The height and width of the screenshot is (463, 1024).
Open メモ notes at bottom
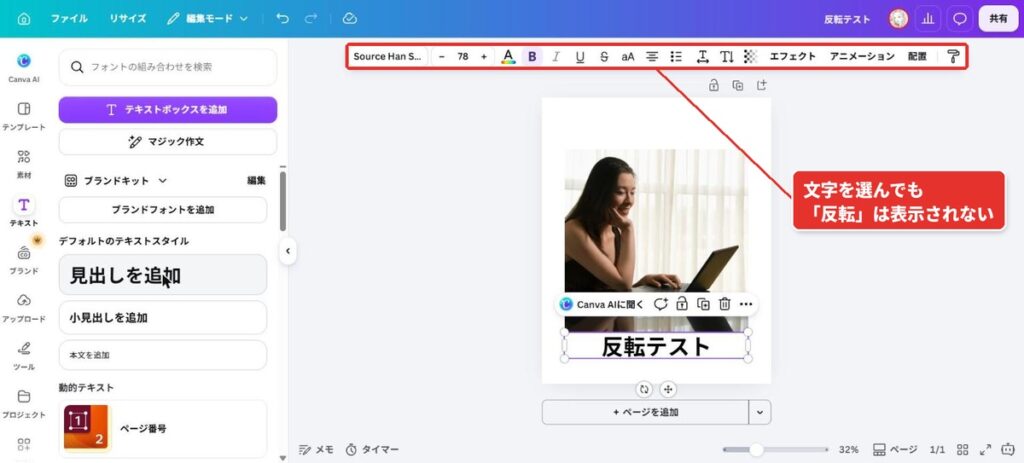[316, 450]
